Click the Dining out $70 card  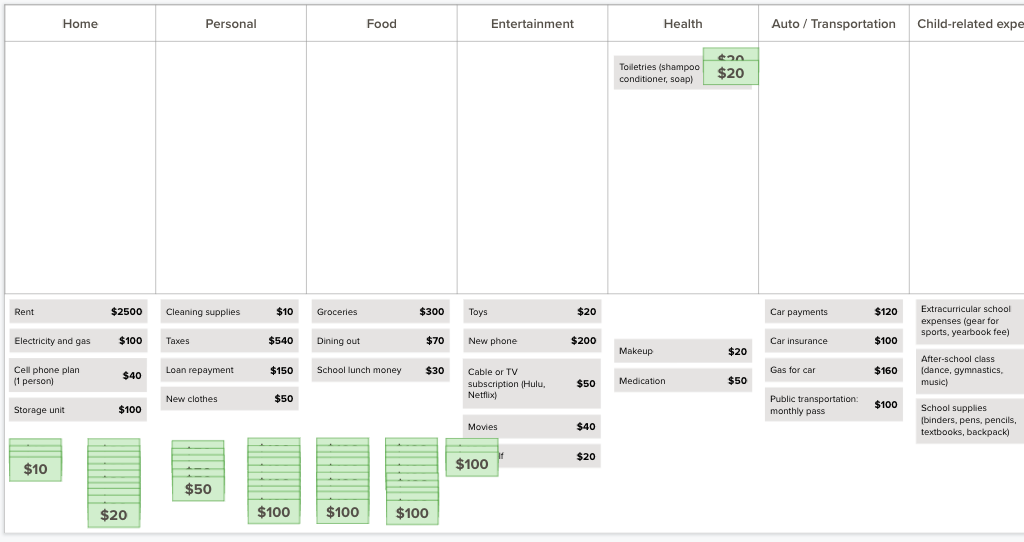click(x=381, y=340)
